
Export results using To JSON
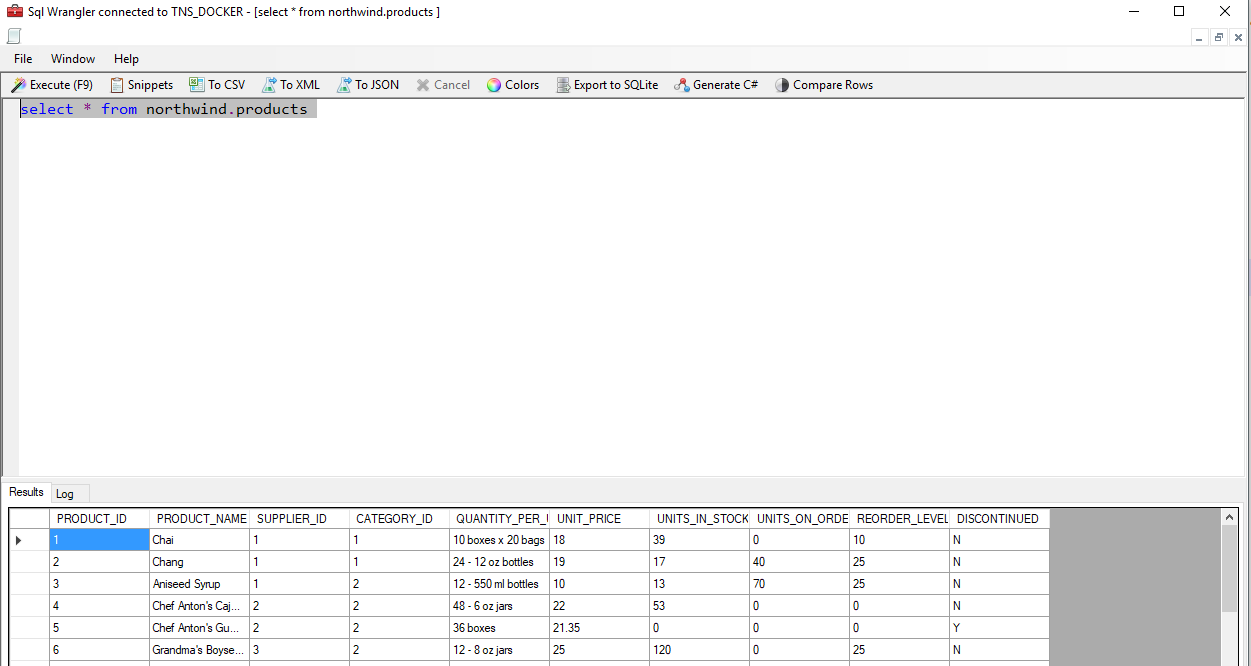[367, 85]
